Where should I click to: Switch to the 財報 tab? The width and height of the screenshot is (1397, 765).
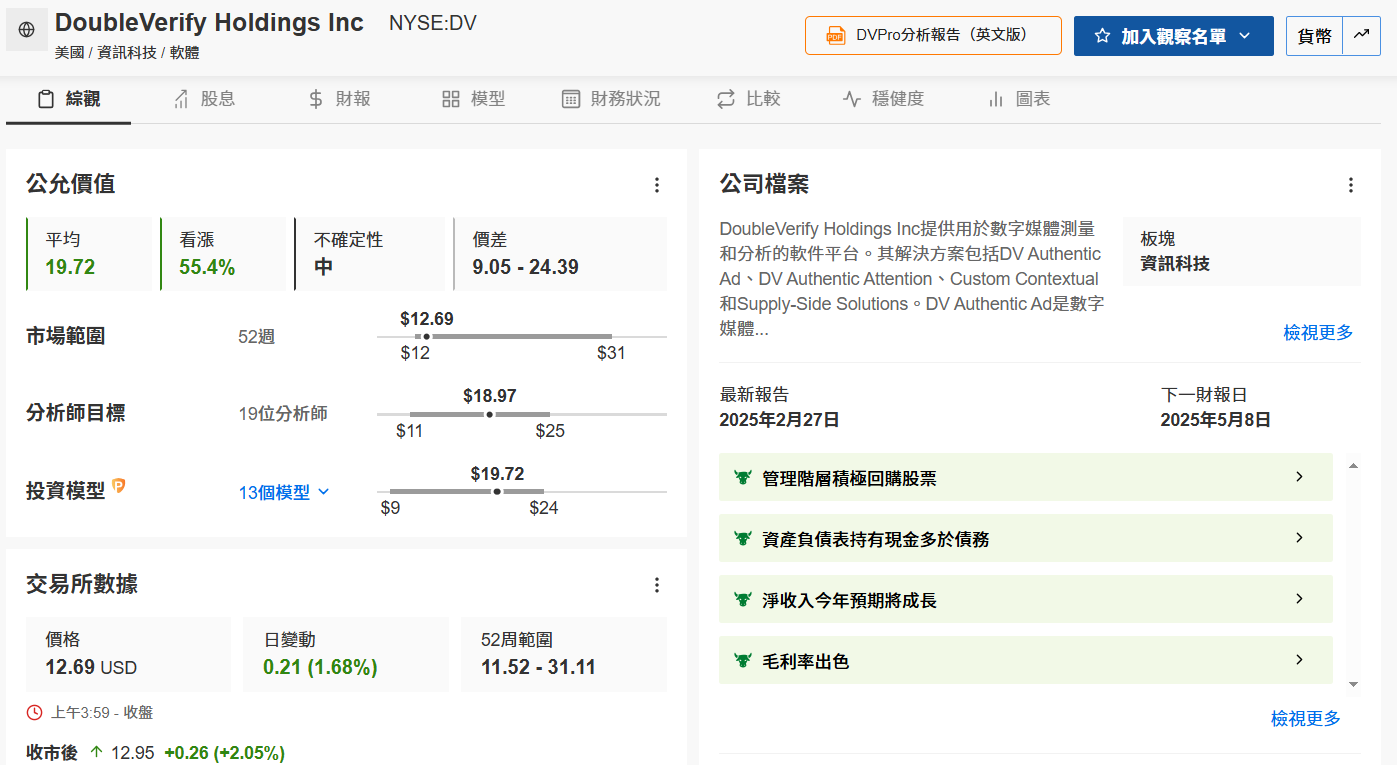(x=339, y=99)
